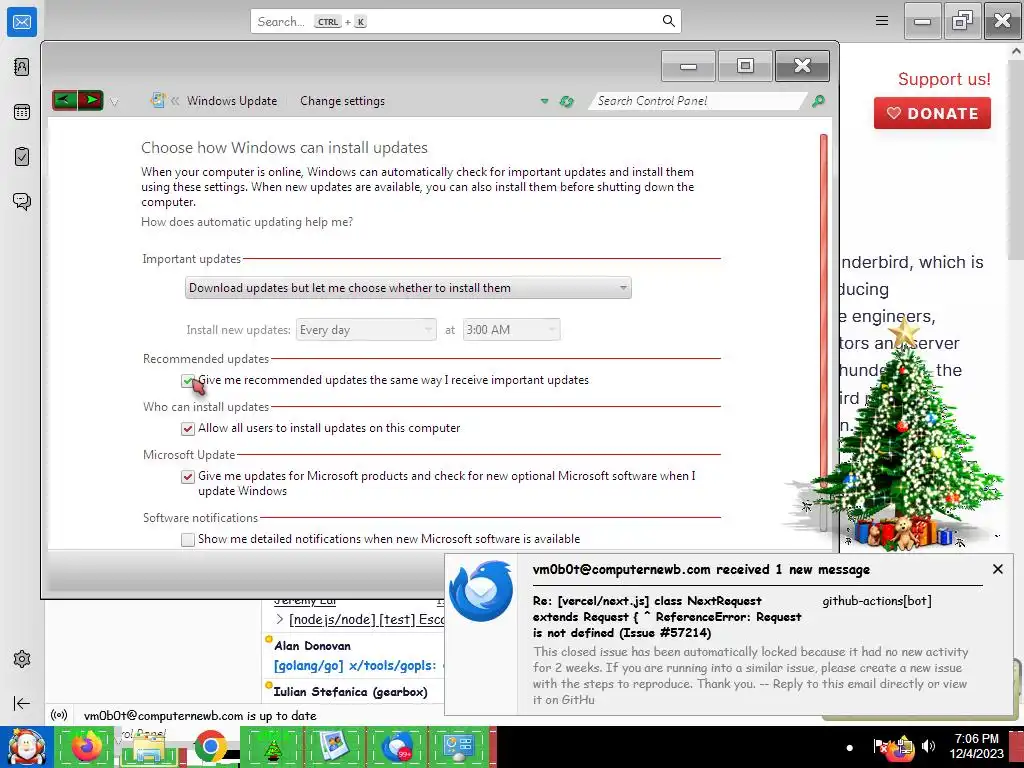
Task: Toggle Allow all users to install updates
Action: [x=187, y=428]
